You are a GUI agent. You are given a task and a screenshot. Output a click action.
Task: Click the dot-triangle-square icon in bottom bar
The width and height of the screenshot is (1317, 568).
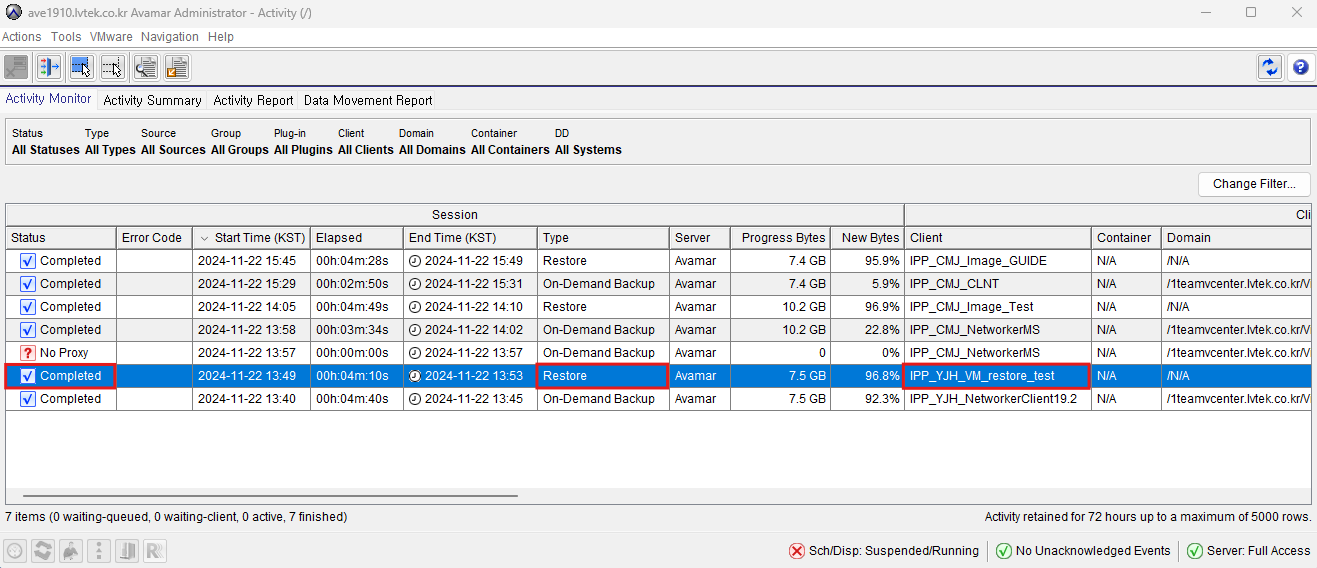[x=99, y=551]
